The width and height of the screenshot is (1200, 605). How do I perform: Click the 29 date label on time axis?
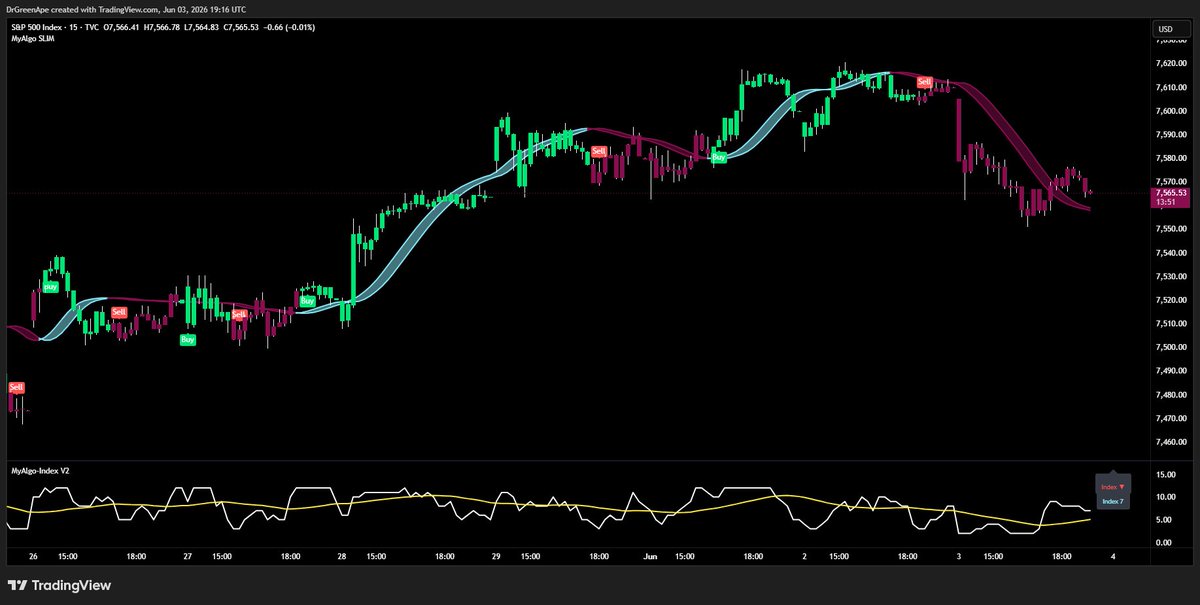pyautogui.click(x=495, y=556)
